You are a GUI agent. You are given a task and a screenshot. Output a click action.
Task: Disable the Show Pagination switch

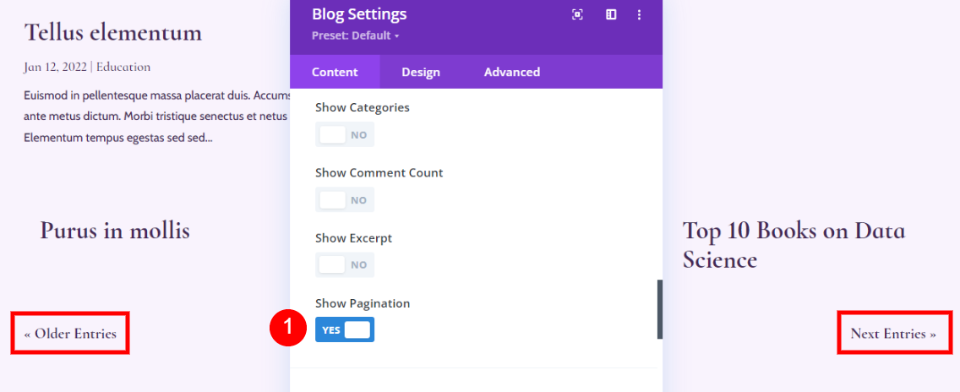click(x=345, y=330)
